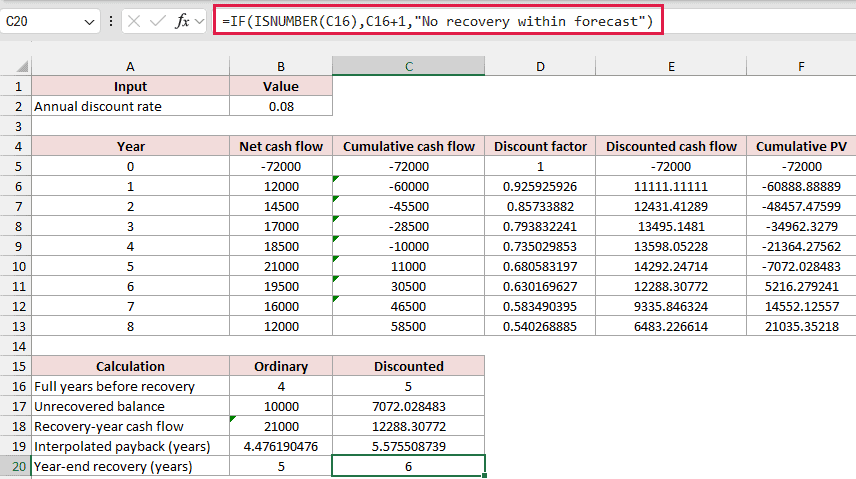The image size is (856, 479).
Task: Select row 20 header
Action: 16,466
